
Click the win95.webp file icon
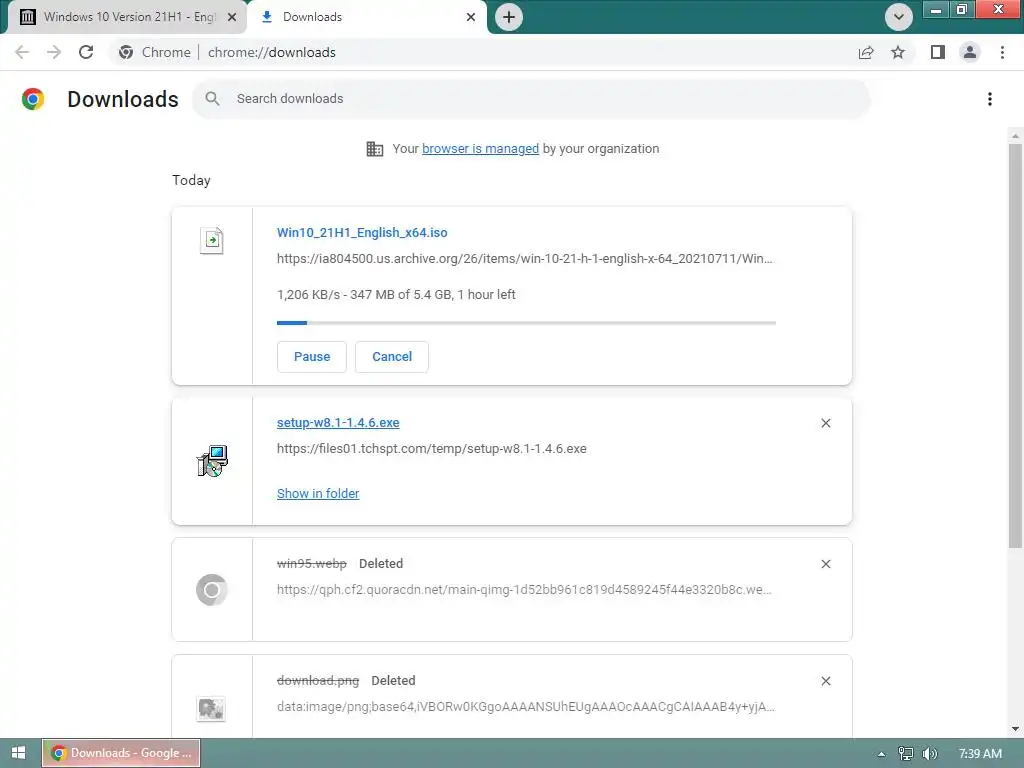click(x=212, y=590)
